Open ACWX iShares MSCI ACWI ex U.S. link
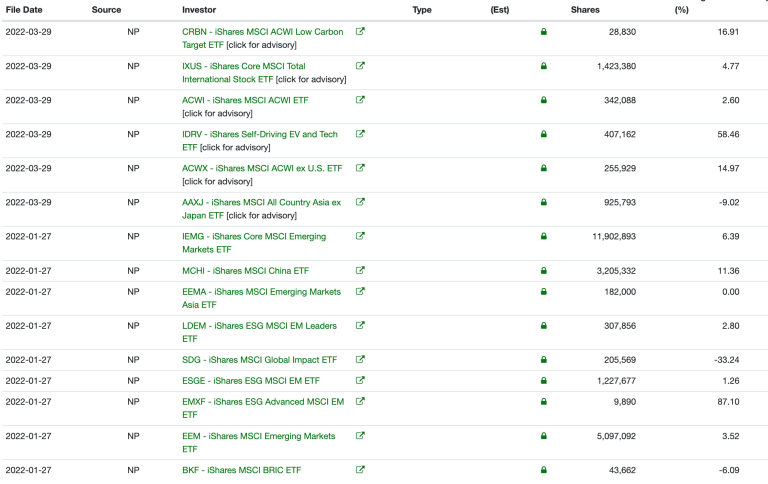This screenshot has width=768, height=484. 262,169
